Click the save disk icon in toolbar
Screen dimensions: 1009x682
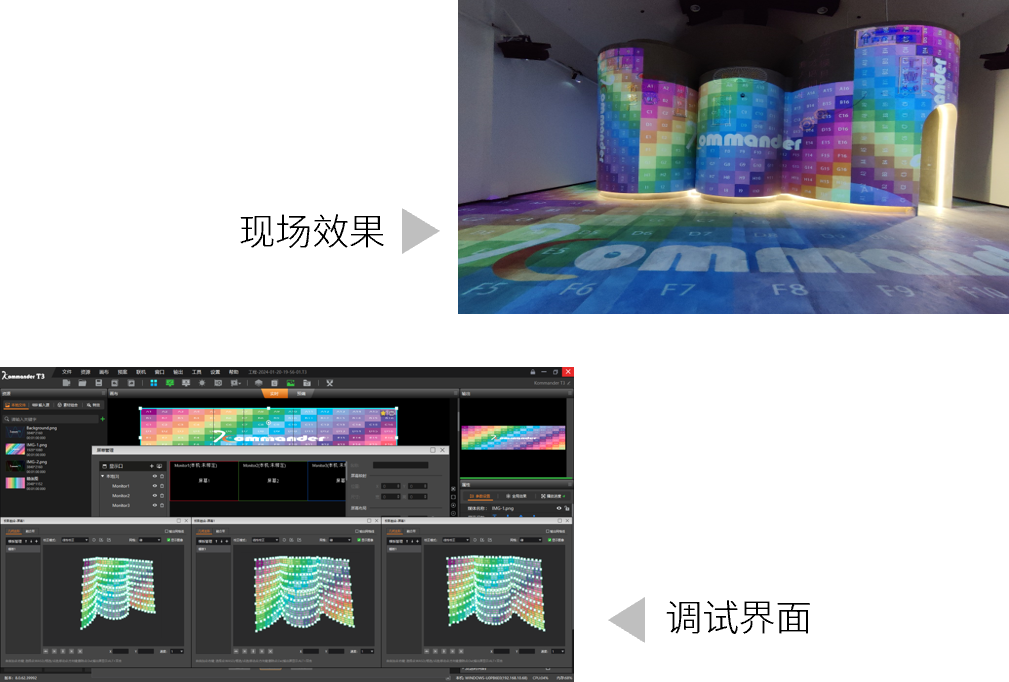pyautogui.click(x=98, y=383)
